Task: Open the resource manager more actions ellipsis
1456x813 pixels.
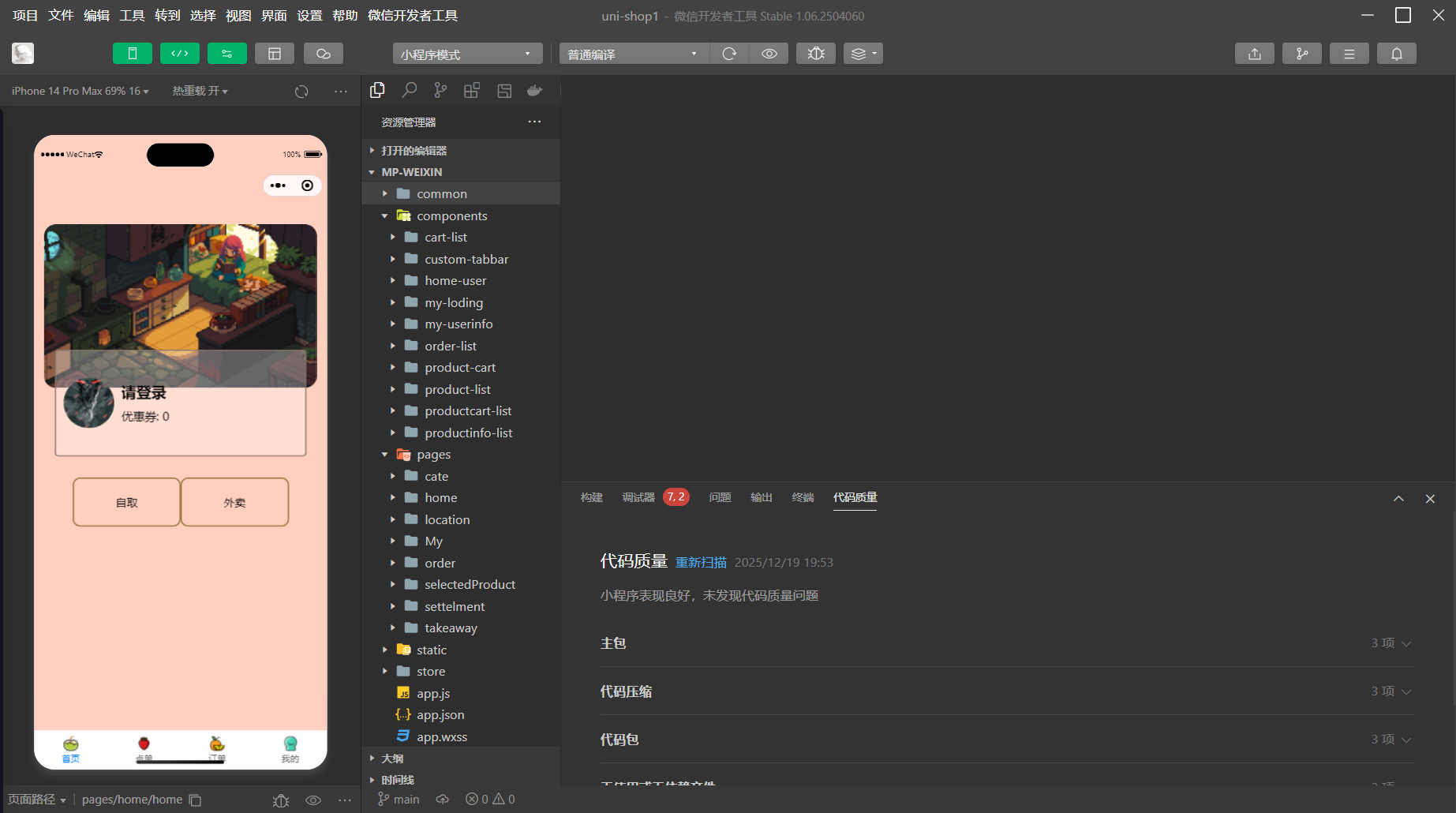Action: (534, 122)
